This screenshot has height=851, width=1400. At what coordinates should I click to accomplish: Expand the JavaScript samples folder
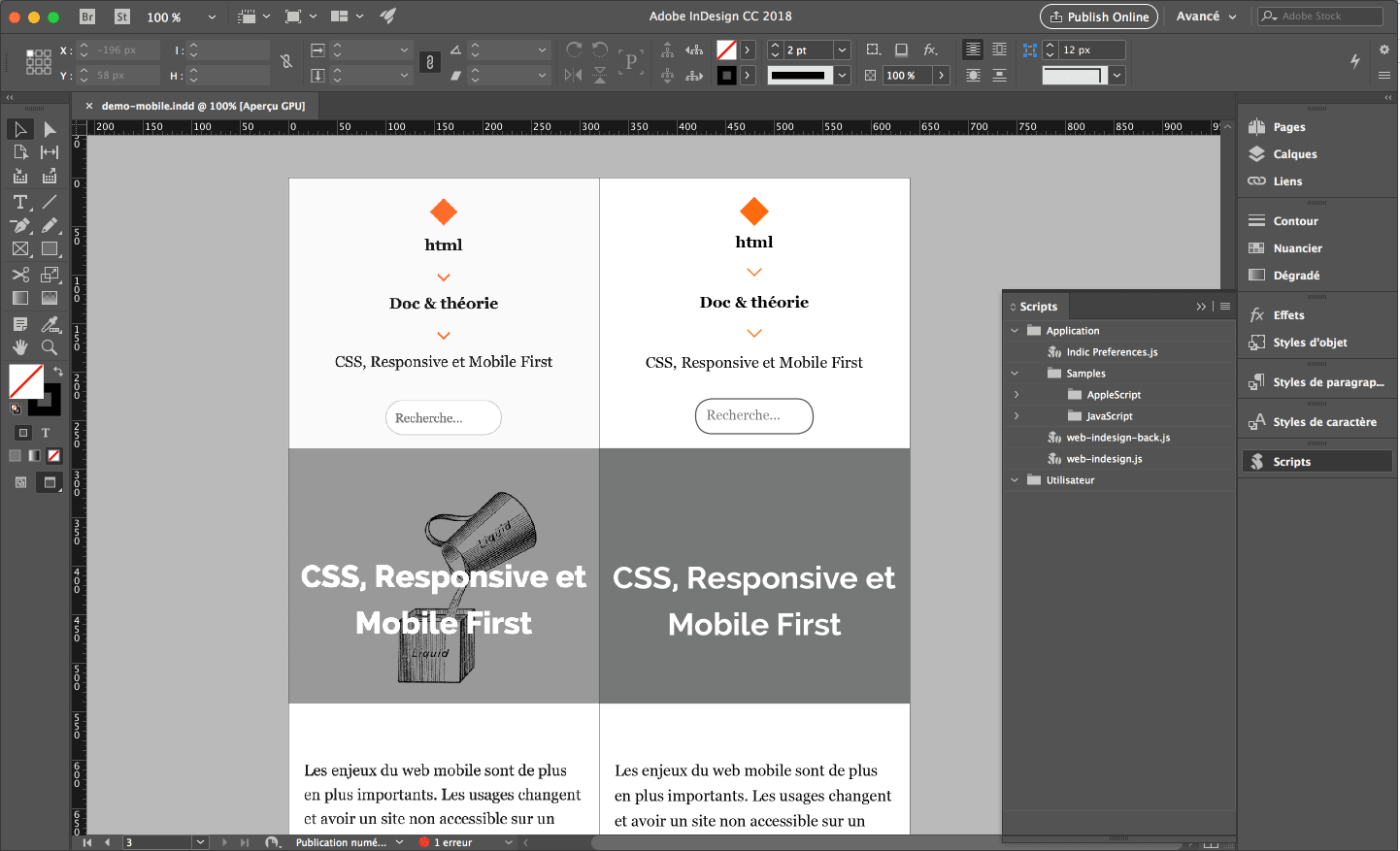click(x=1017, y=416)
